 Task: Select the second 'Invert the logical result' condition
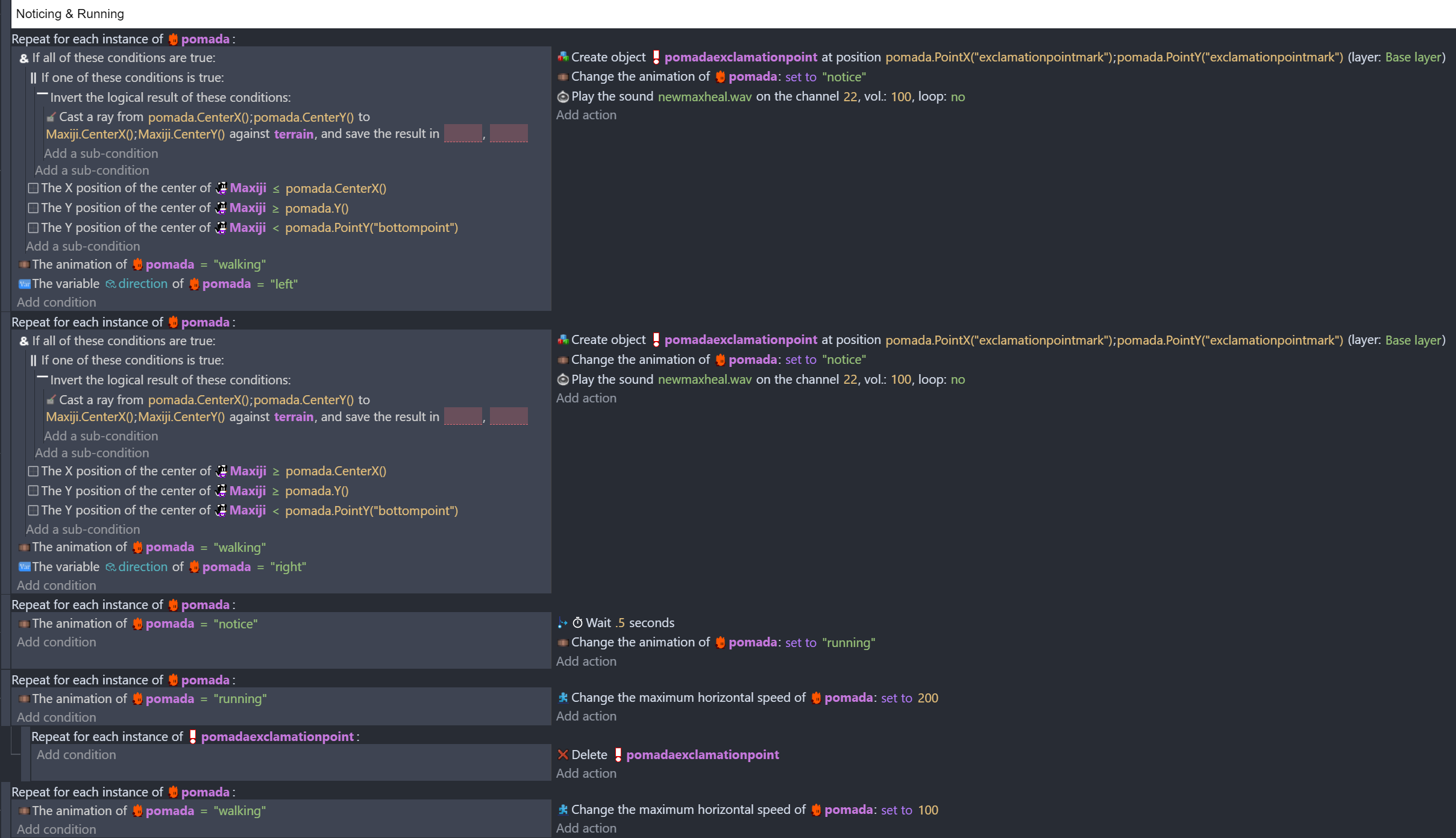[170, 380]
